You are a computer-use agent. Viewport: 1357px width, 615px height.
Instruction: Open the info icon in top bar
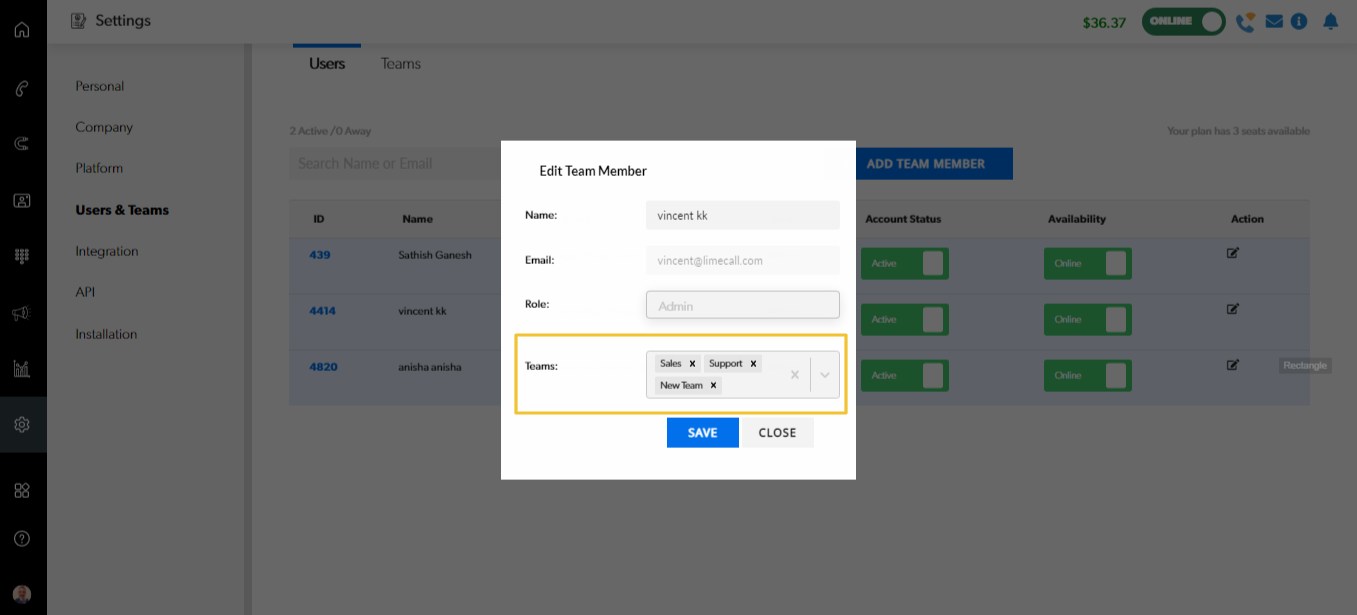1299,21
